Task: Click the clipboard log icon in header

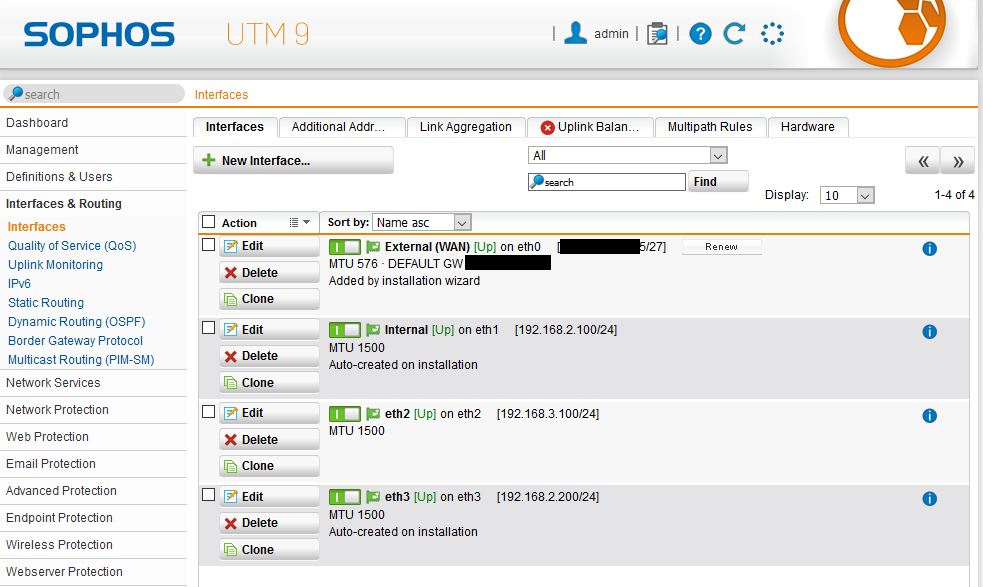Action: [x=657, y=34]
